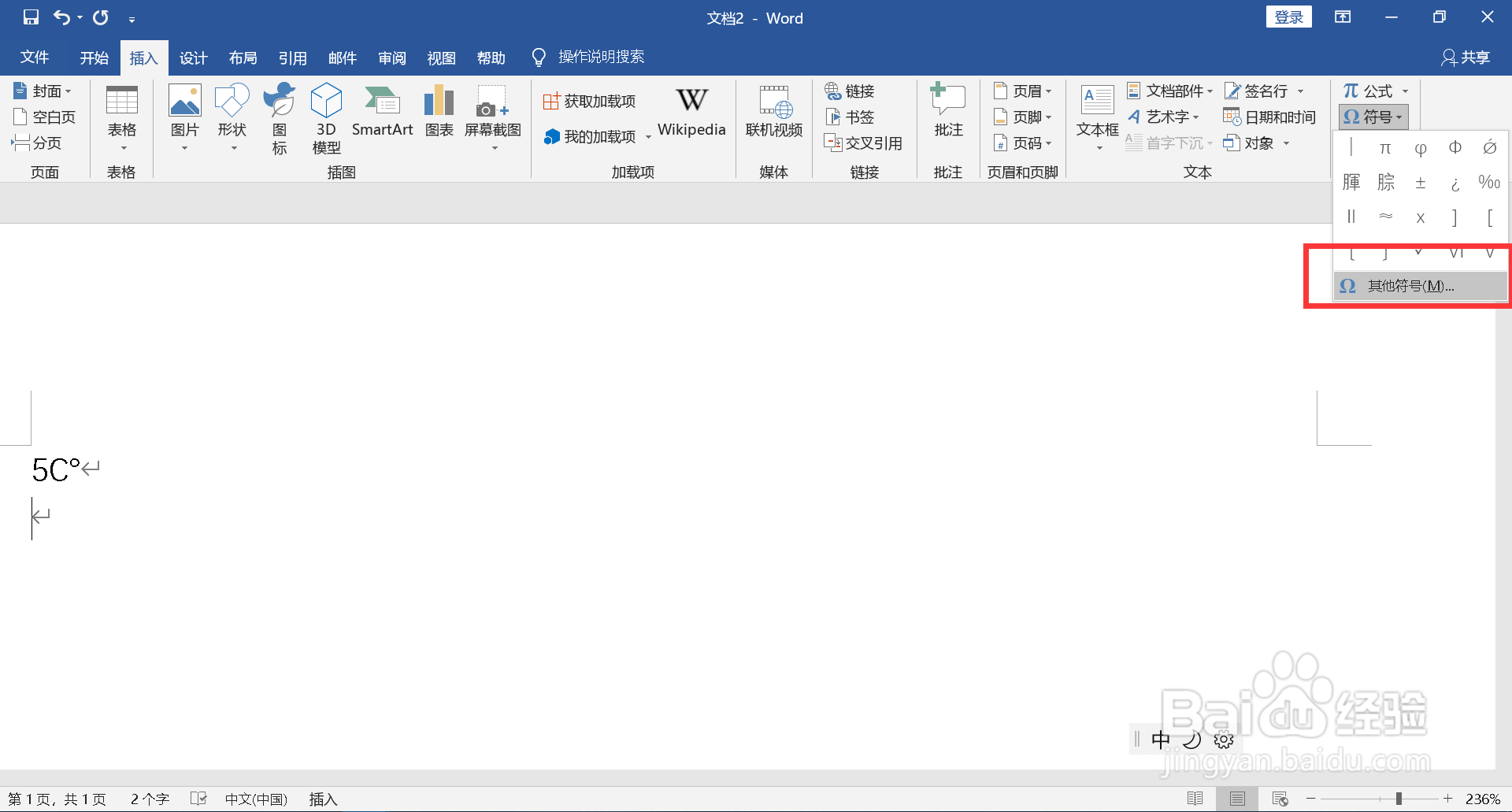This screenshot has height=812, width=1512.
Task: Open the 页码 page number dropdown
Action: point(1023,143)
